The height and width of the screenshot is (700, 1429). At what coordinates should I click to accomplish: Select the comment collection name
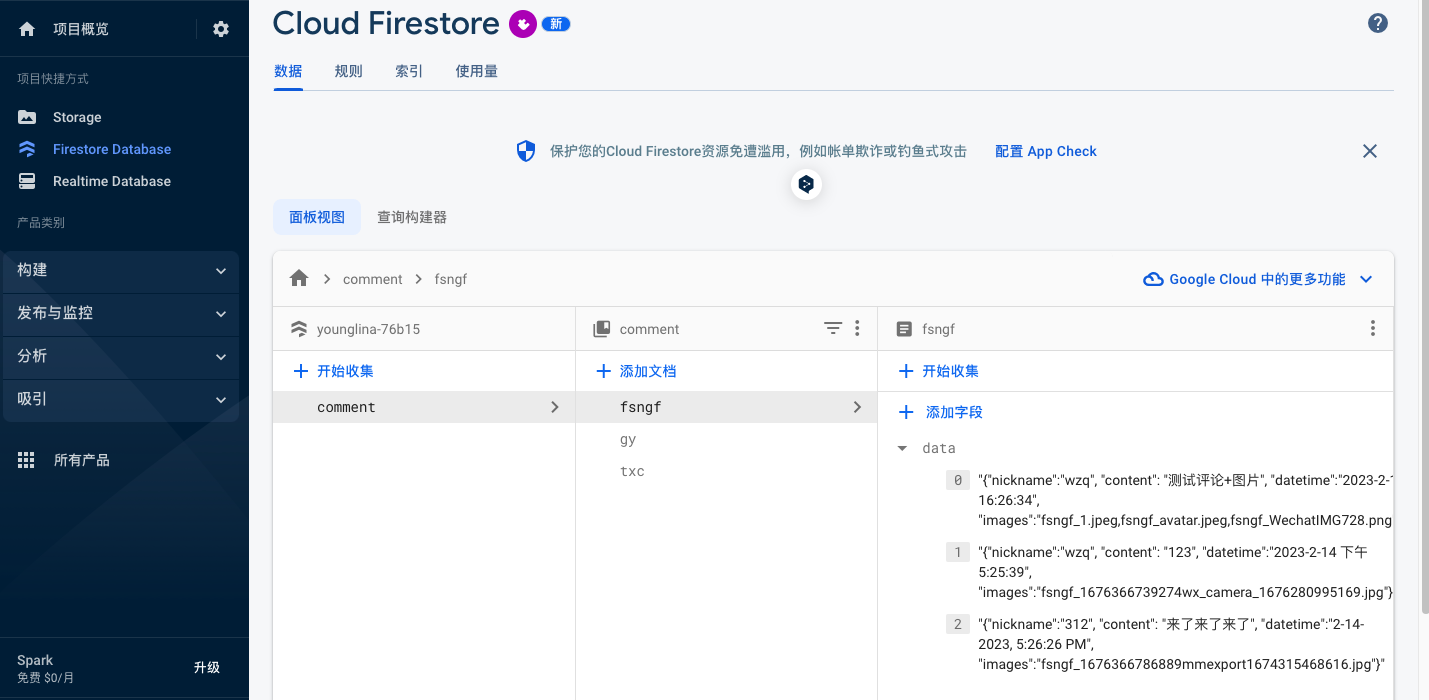(346, 407)
